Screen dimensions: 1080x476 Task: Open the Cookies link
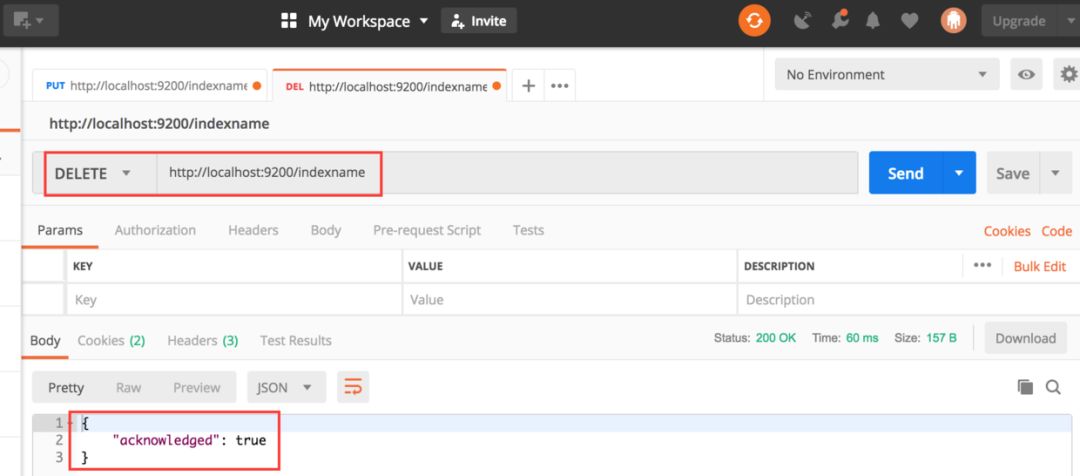(x=1006, y=231)
